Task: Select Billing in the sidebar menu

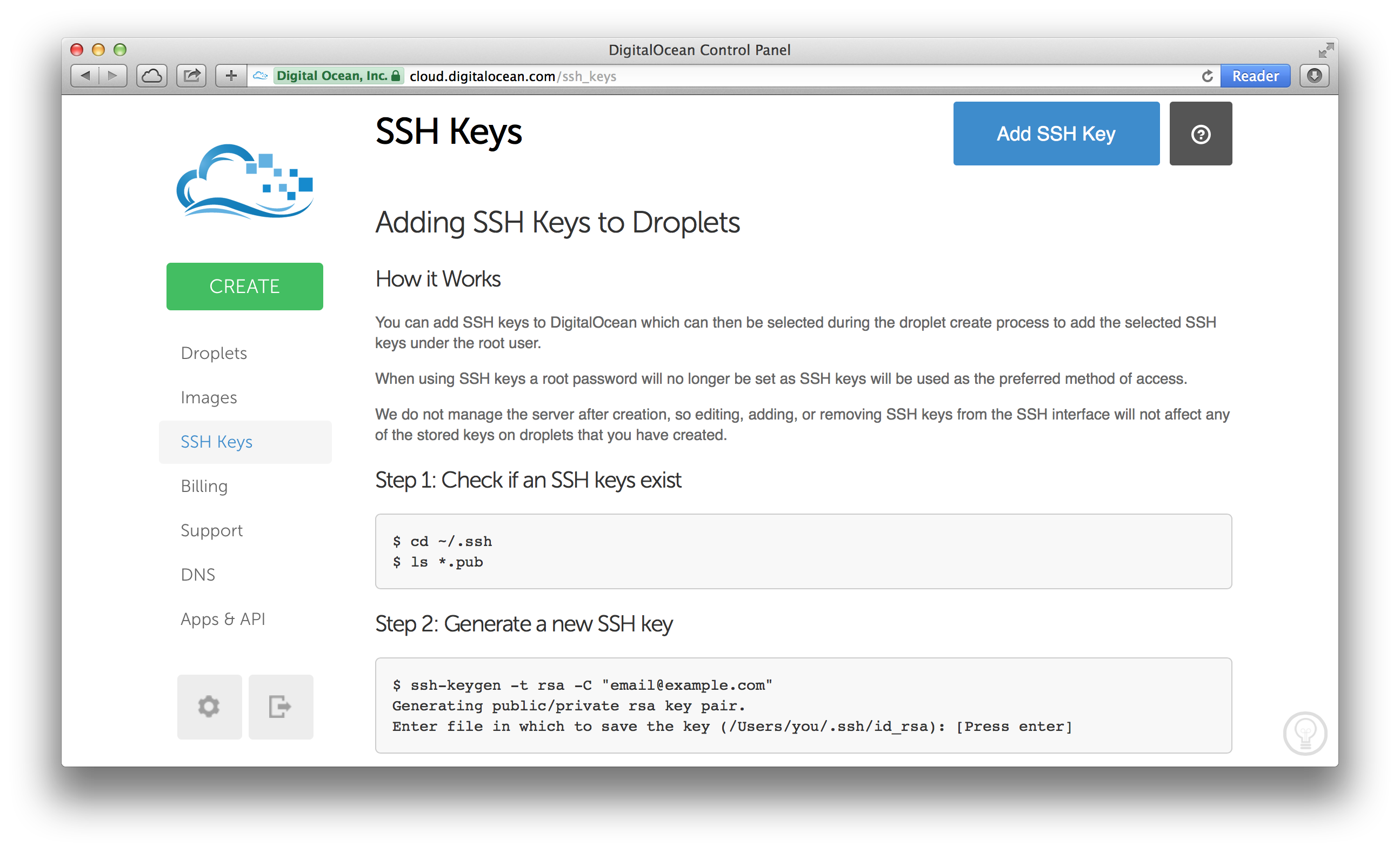Action: click(204, 486)
